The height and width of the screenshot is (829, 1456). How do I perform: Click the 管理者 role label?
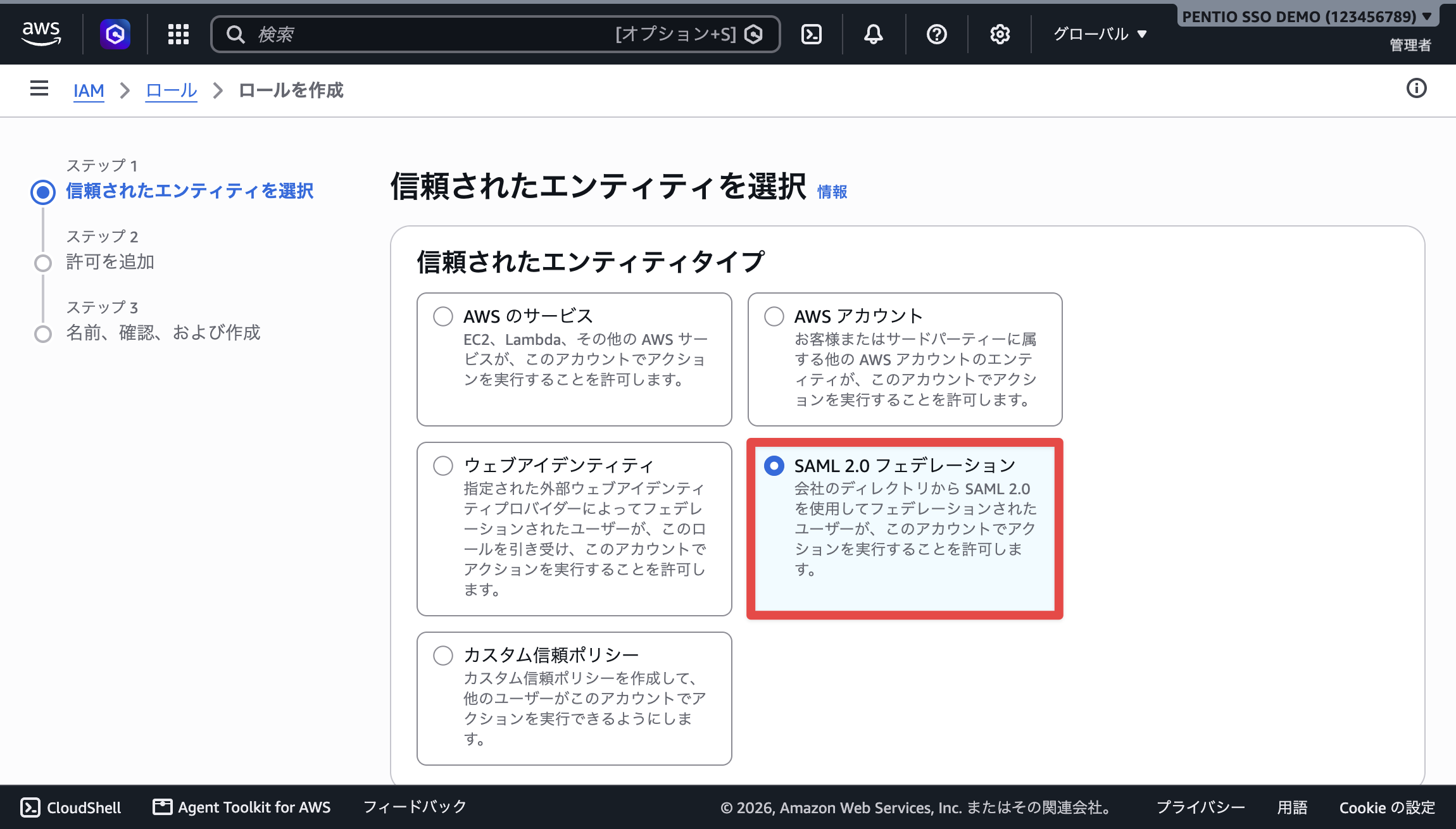click(1410, 45)
